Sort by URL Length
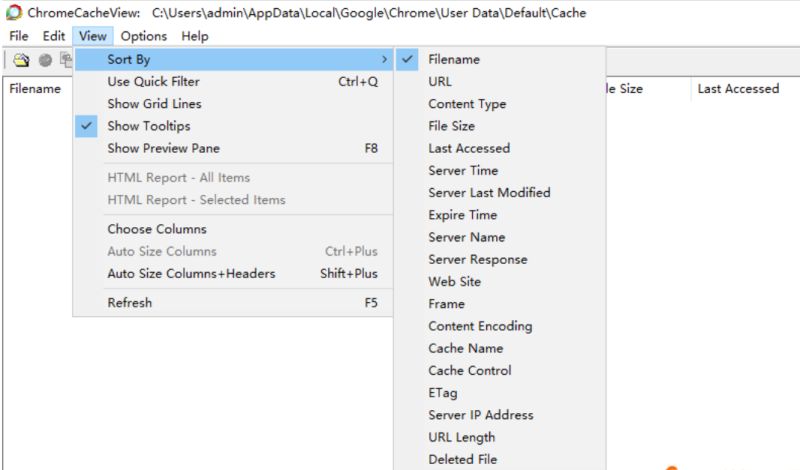 500,437
